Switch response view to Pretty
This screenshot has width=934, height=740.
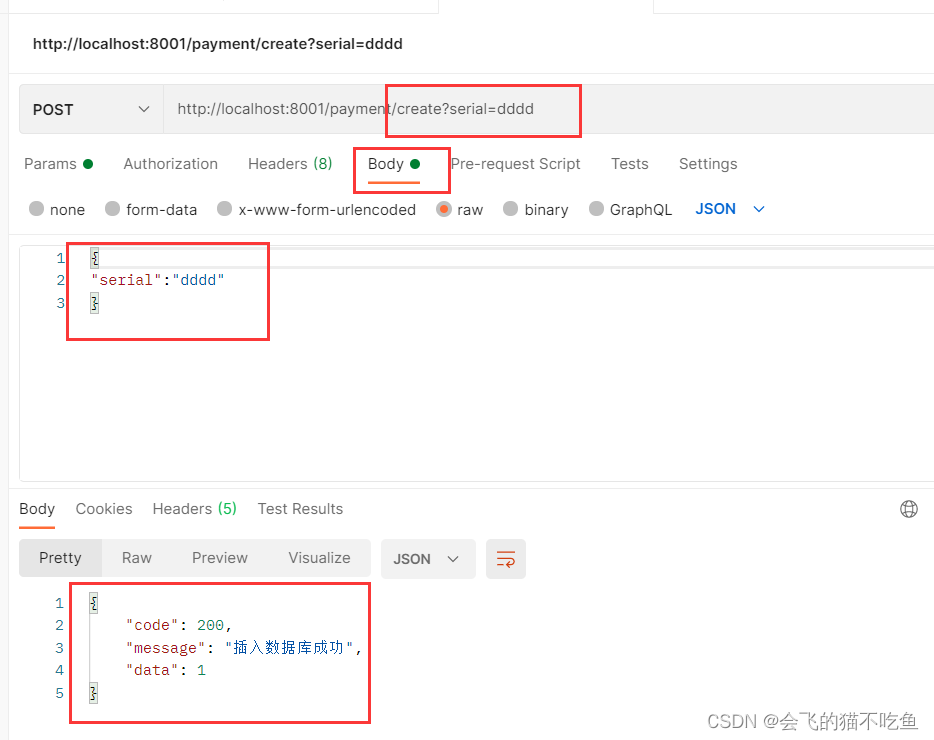[x=60, y=558]
